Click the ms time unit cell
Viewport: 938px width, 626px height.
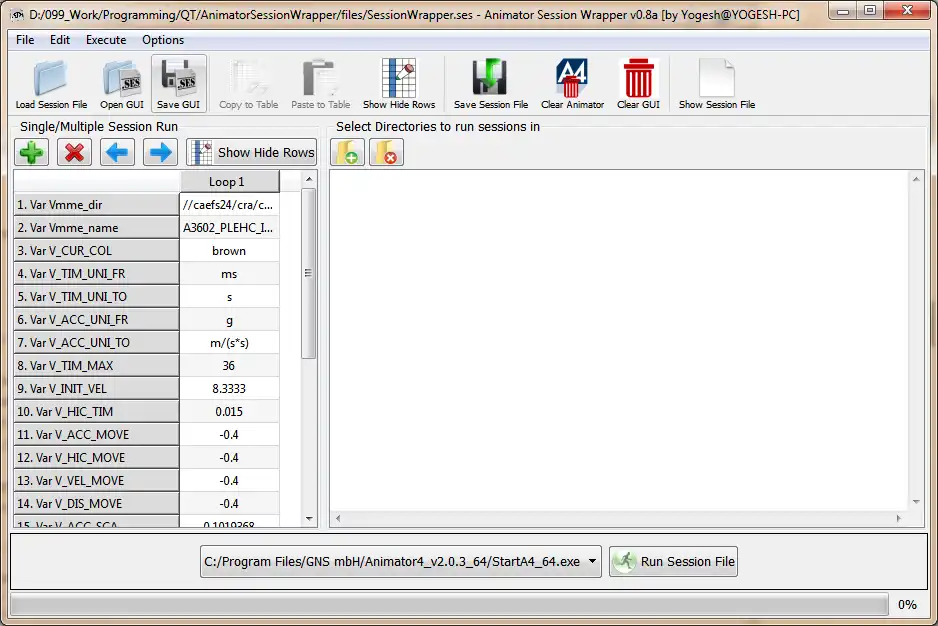(229, 274)
